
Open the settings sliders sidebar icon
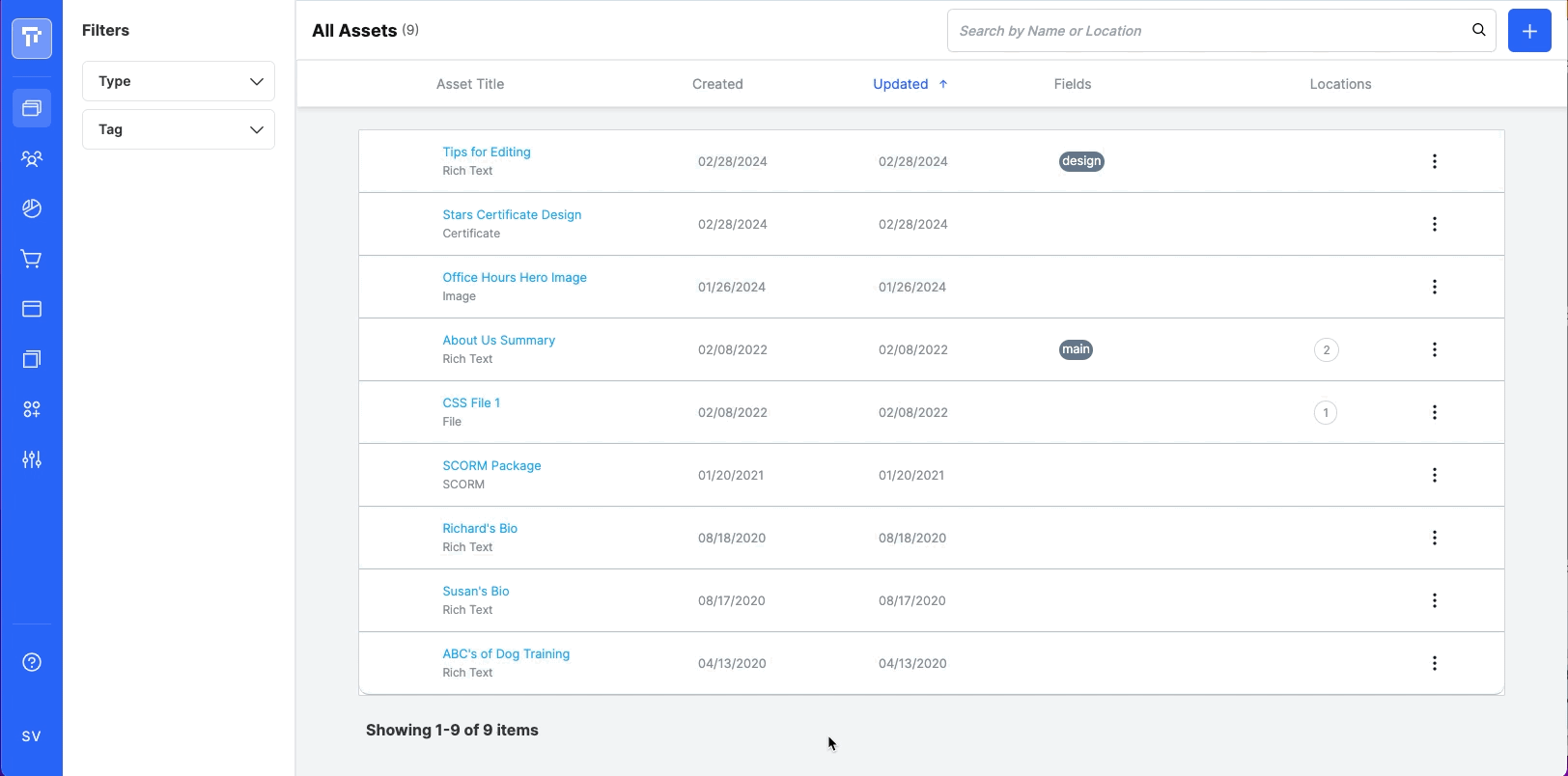32,459
